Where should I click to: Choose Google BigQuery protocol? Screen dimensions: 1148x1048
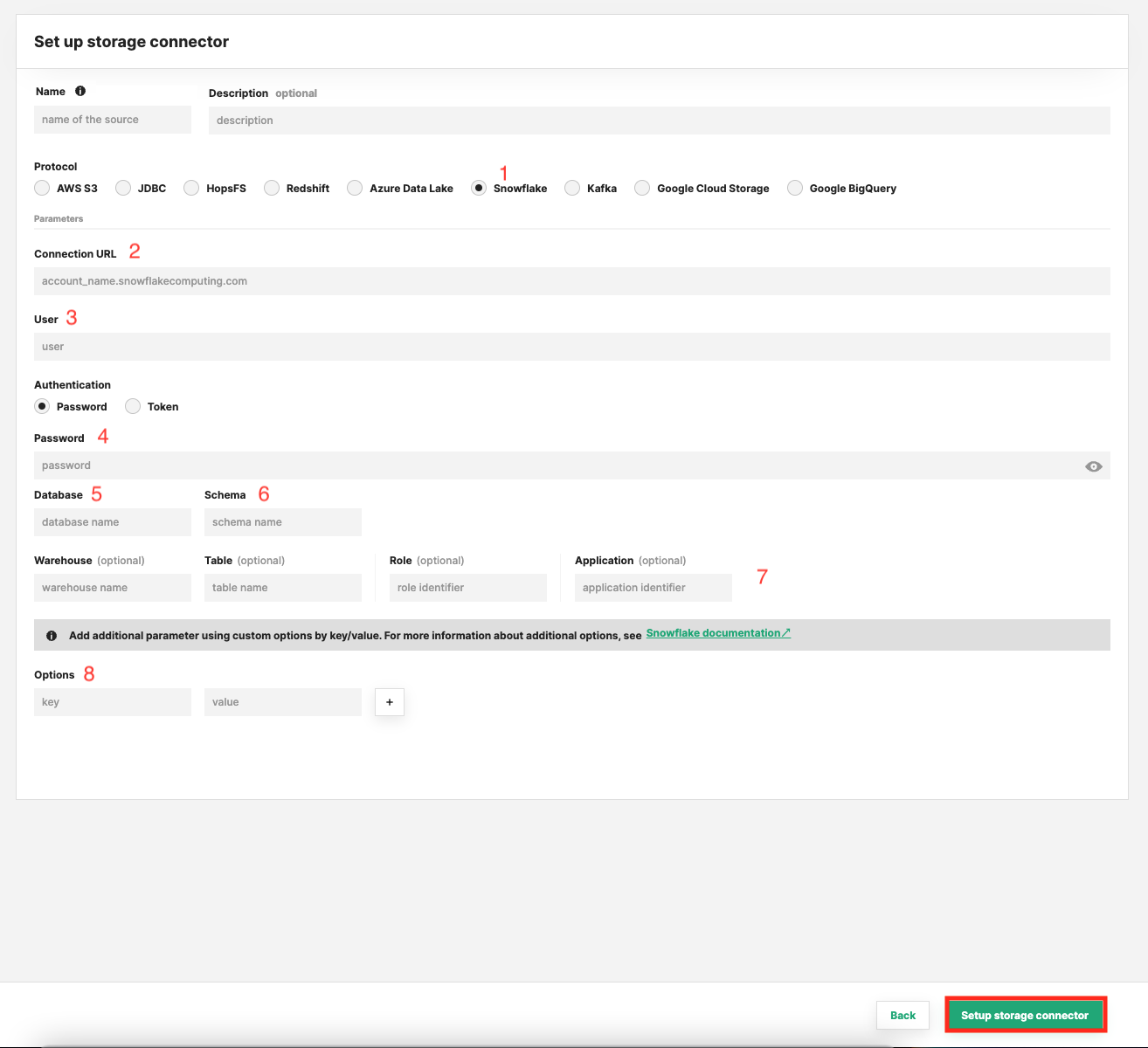[795, 188]
